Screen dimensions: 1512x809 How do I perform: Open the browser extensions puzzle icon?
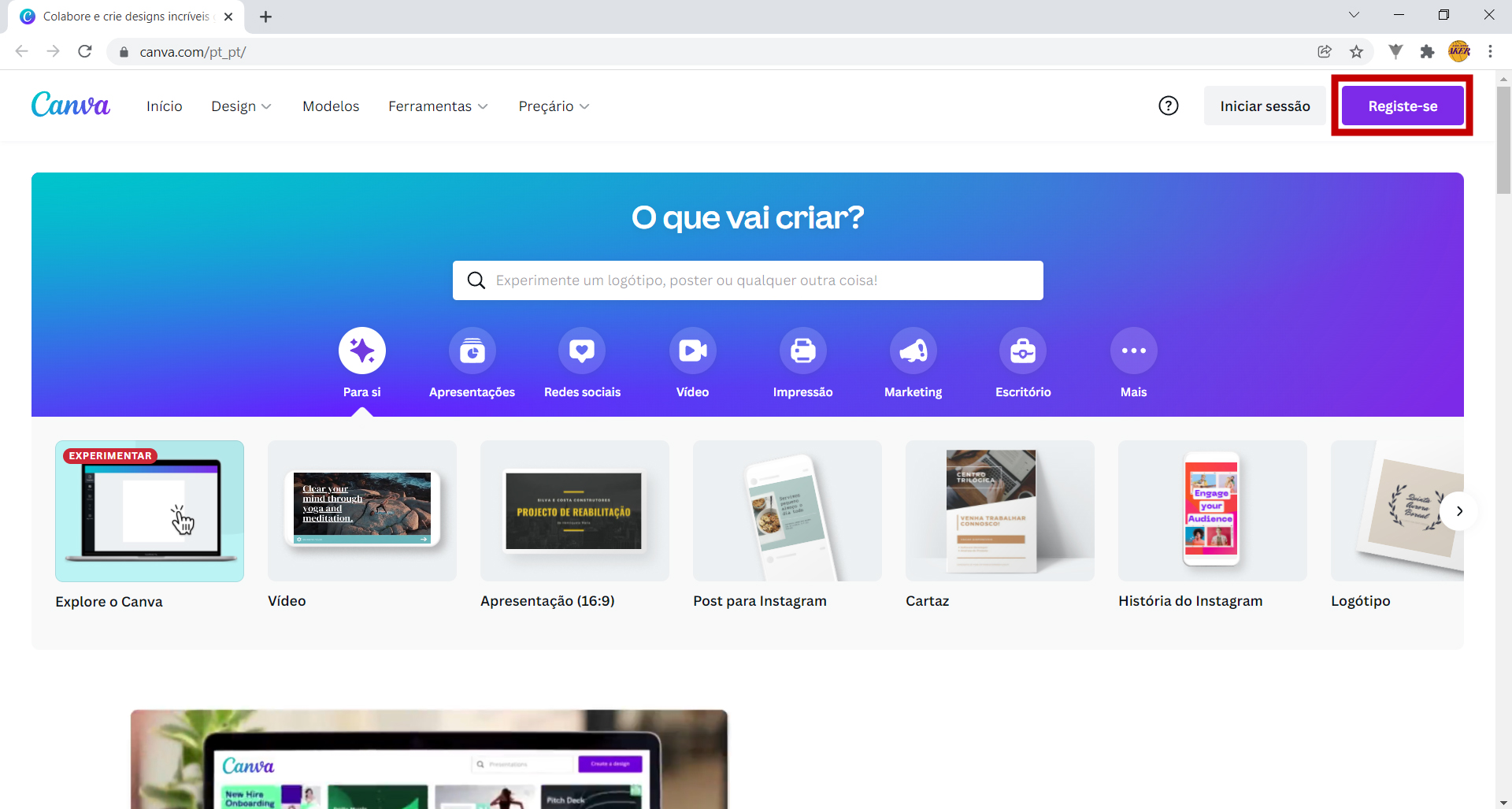tap(1427, 51)
